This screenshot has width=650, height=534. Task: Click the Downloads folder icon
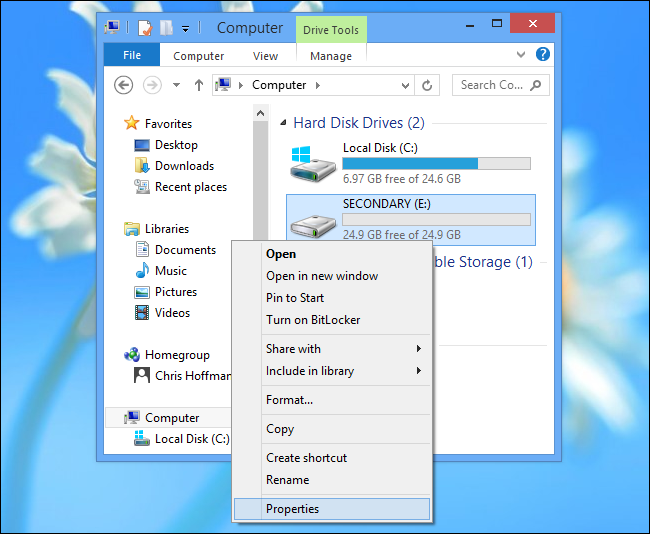142,165
